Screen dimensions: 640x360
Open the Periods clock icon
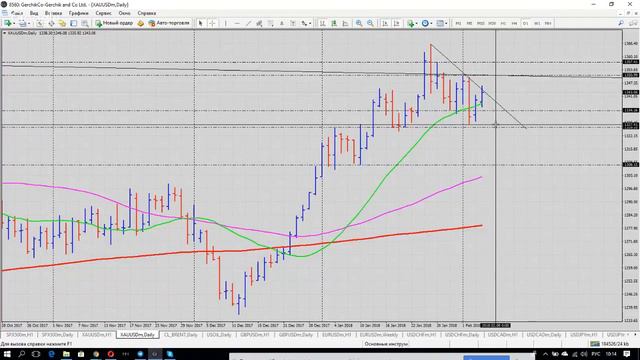pos(425,23)
